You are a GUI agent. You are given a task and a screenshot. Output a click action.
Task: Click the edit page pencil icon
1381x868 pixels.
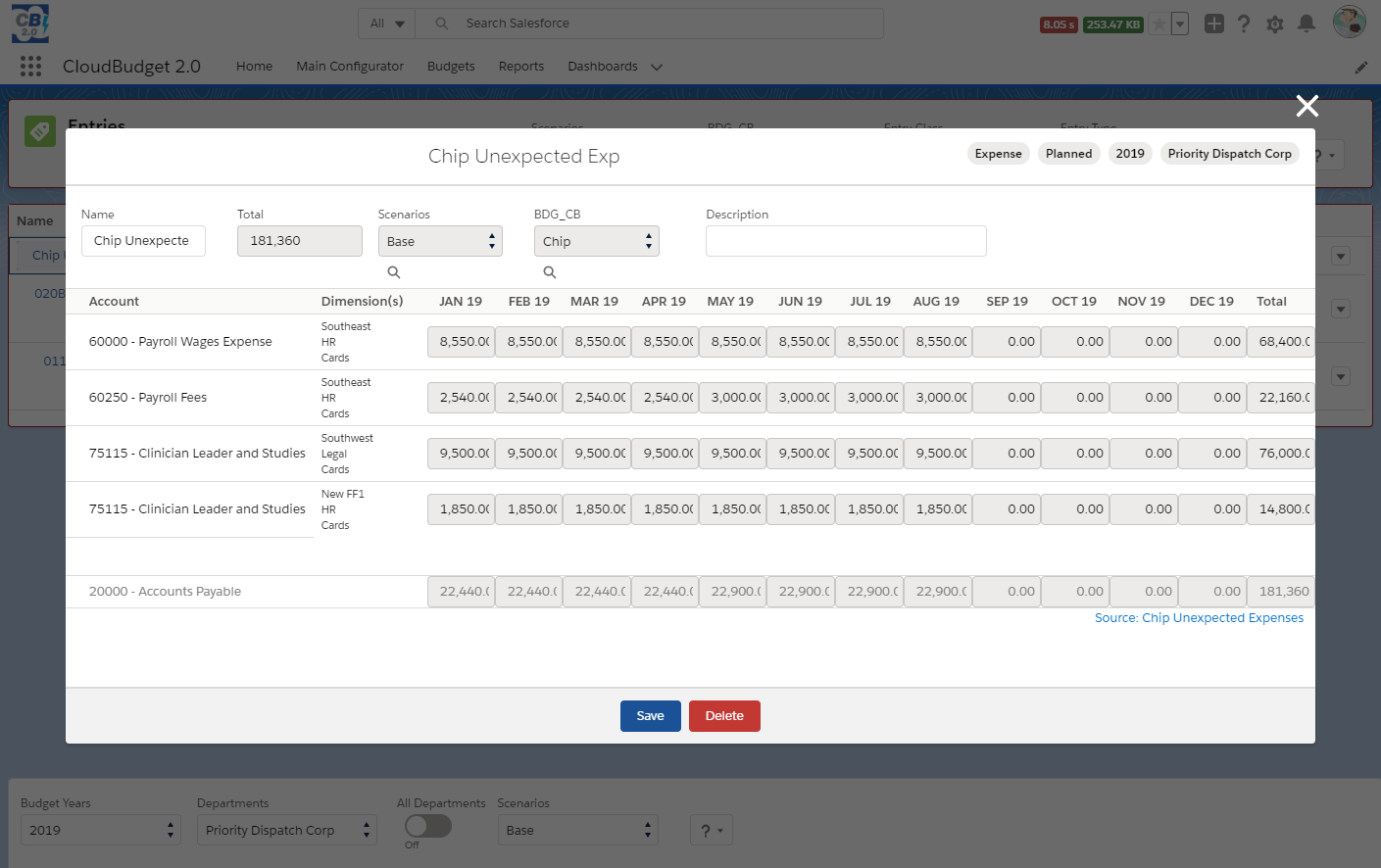tap(1361, 67)
